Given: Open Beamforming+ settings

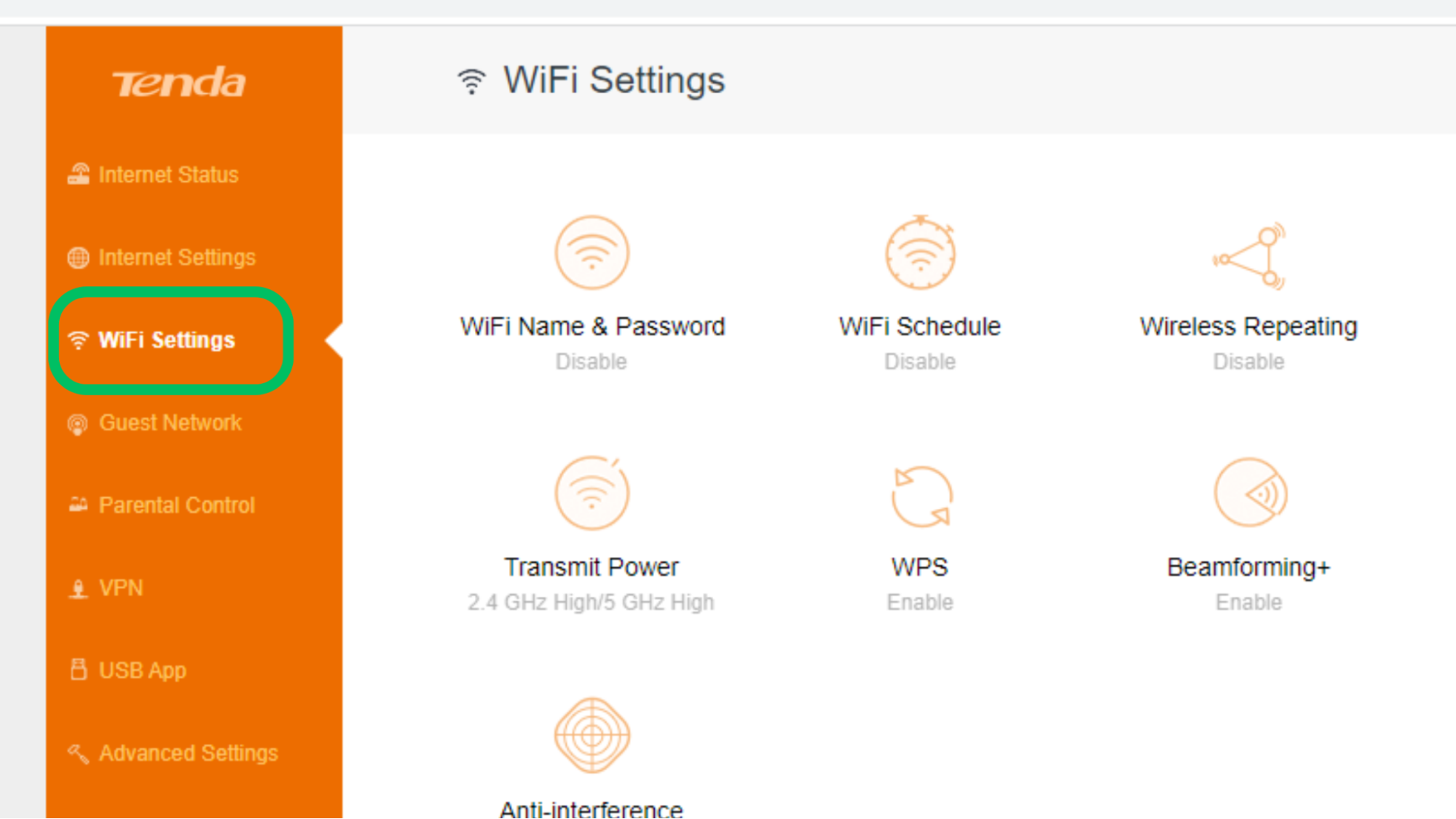Looking at the screenshot, I should click(x=1247, y=530).
